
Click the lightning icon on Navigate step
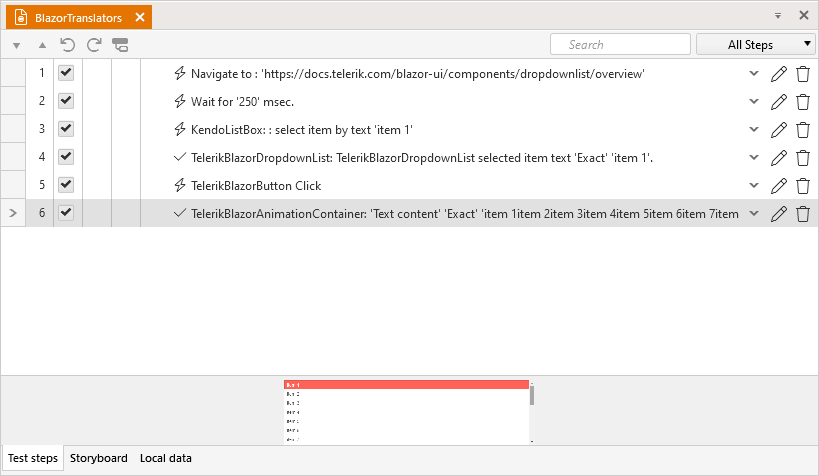[x=180, y=73]
